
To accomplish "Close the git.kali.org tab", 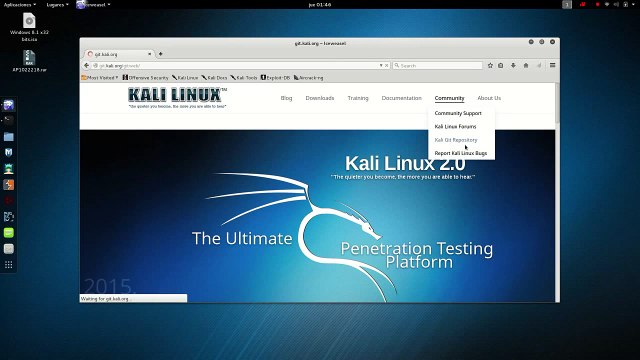I will (149, 54).
